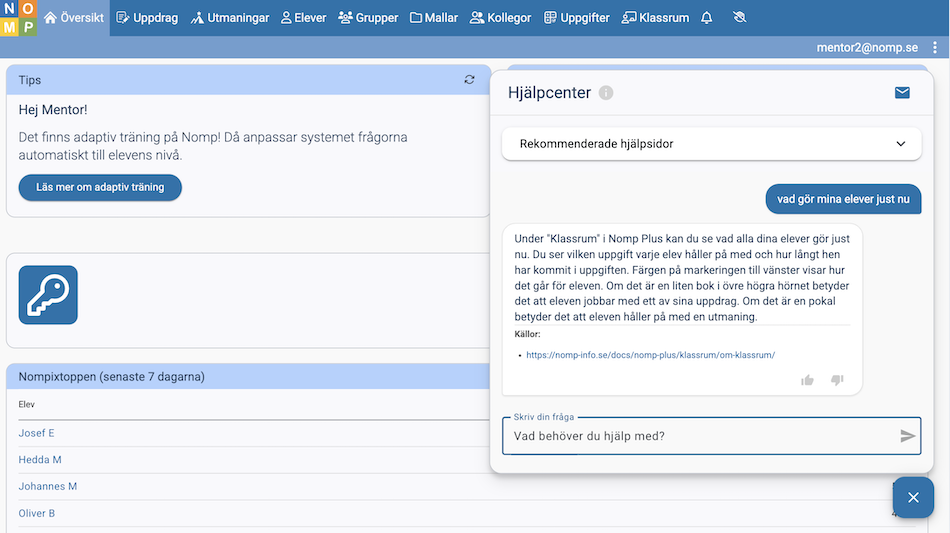
Task: Go to Utmaningar
Action: point(230,18)
